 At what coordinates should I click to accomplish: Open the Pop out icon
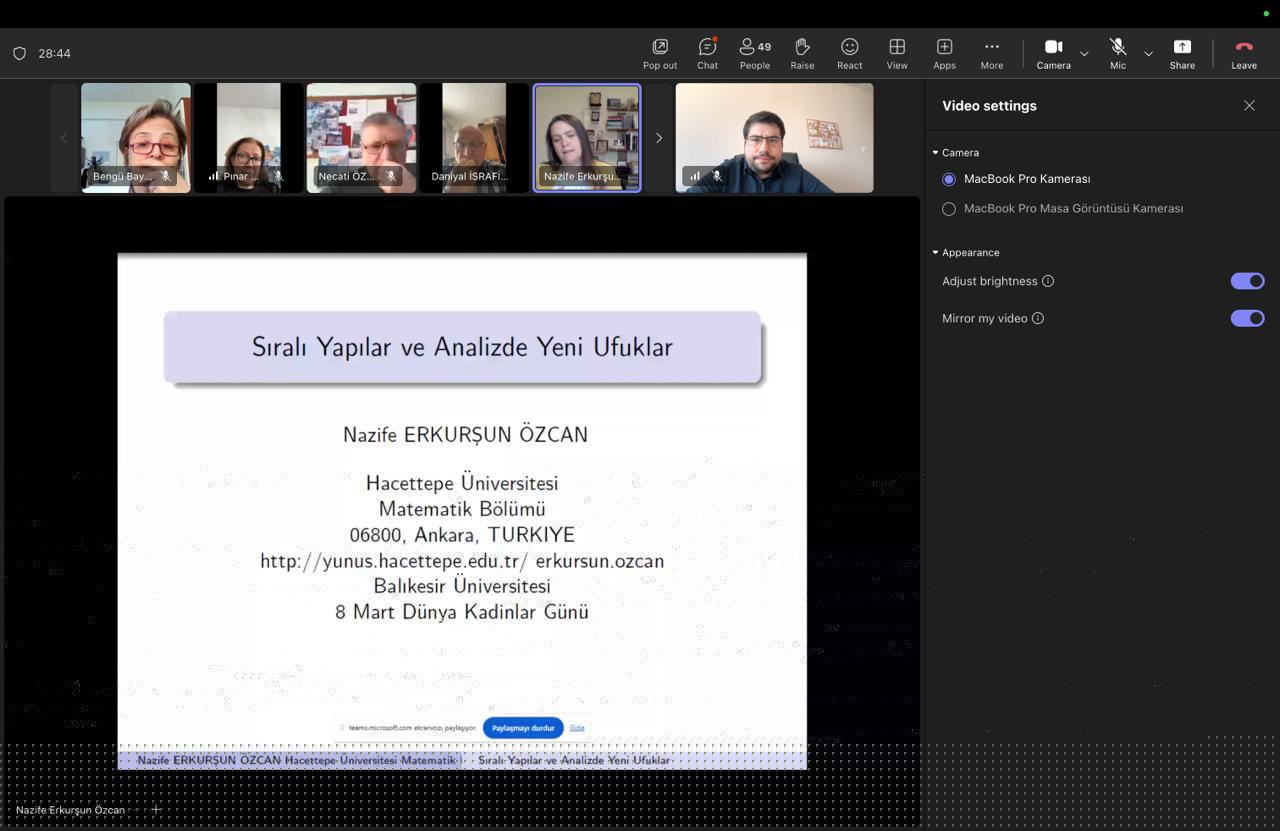[660, 47]
